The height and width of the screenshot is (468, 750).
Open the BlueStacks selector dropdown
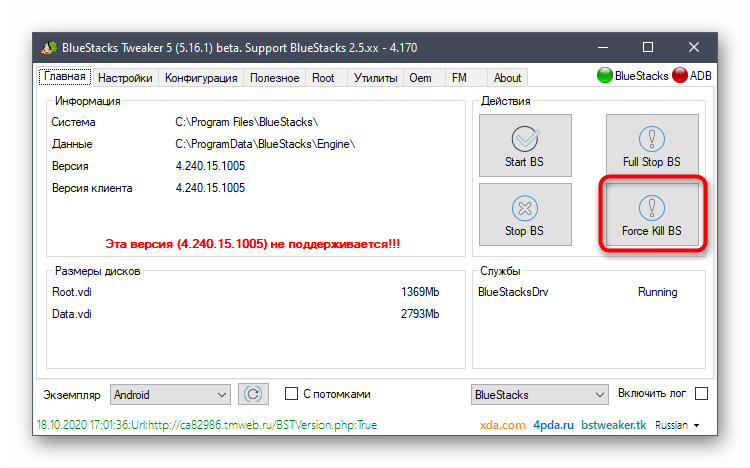tap(540, 394)
